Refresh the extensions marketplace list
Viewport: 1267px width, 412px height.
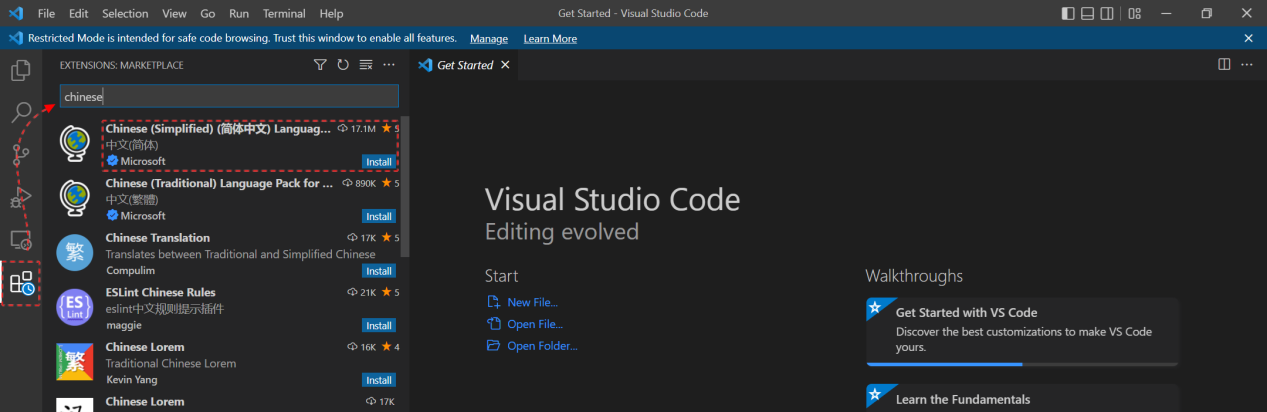pos(343,65)
